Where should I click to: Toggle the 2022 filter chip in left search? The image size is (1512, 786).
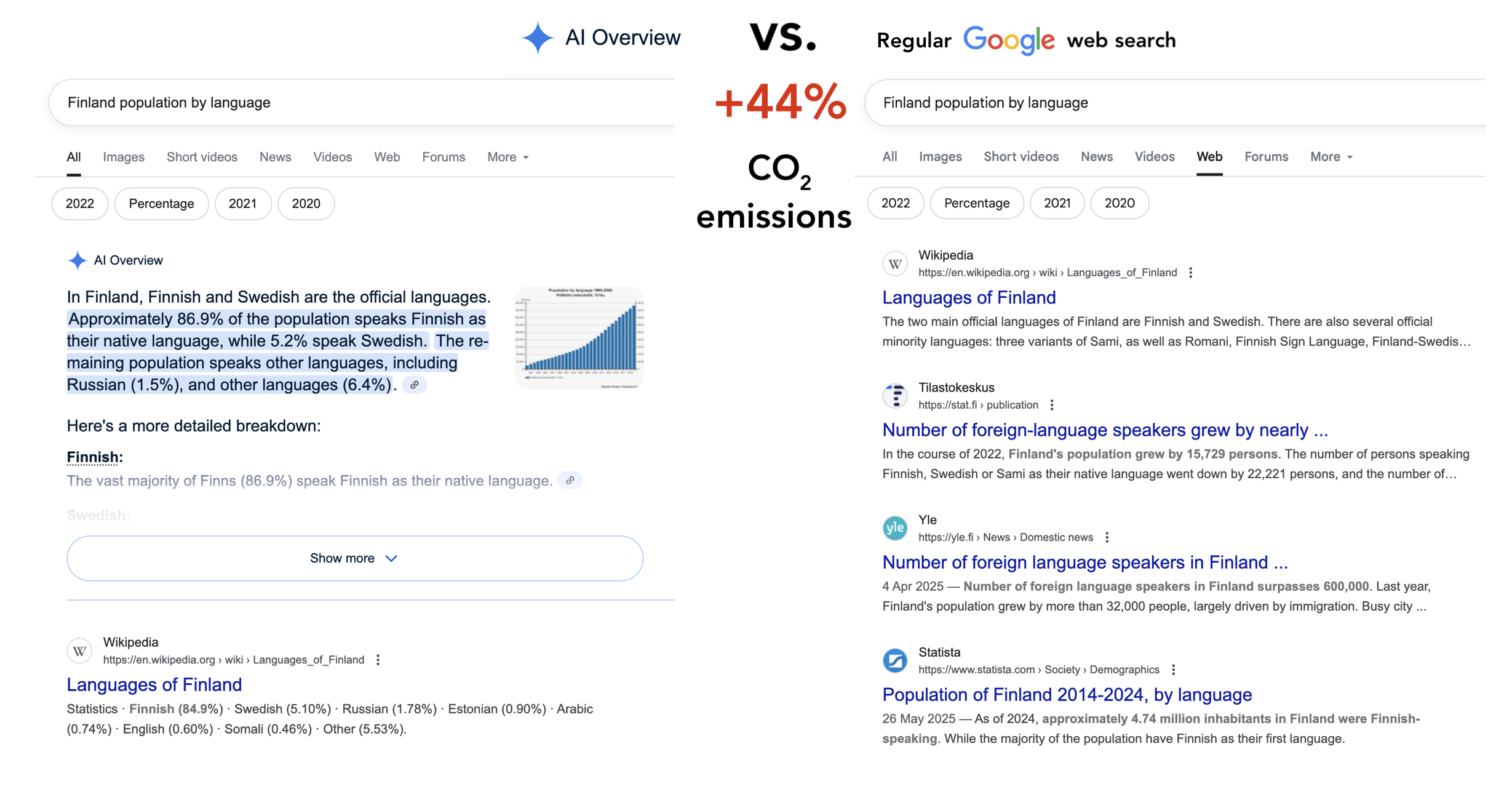coord(80,204)
